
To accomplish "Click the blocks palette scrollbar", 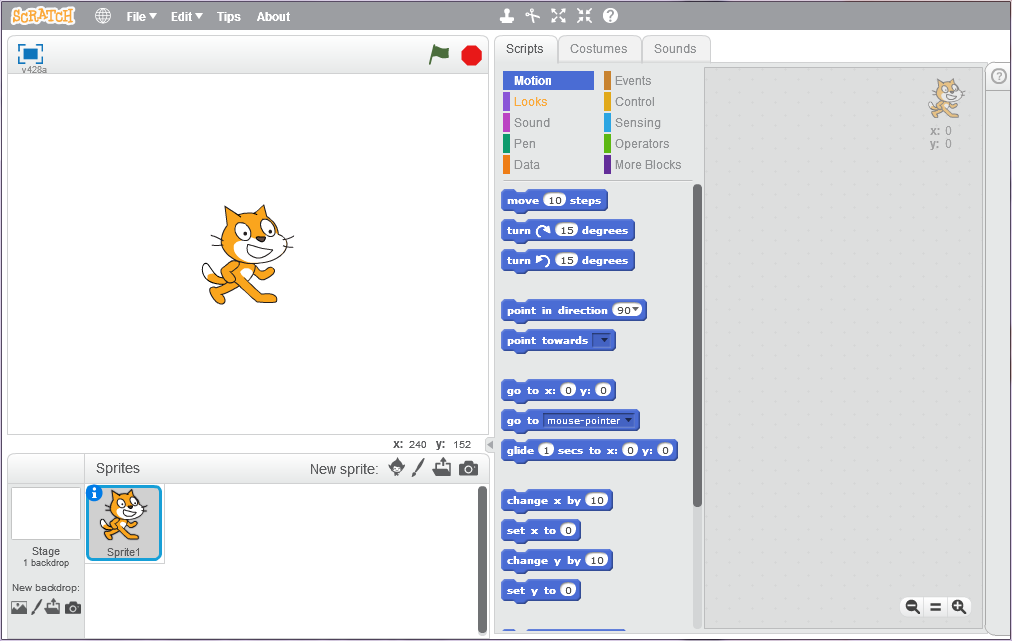I will 697,345.
